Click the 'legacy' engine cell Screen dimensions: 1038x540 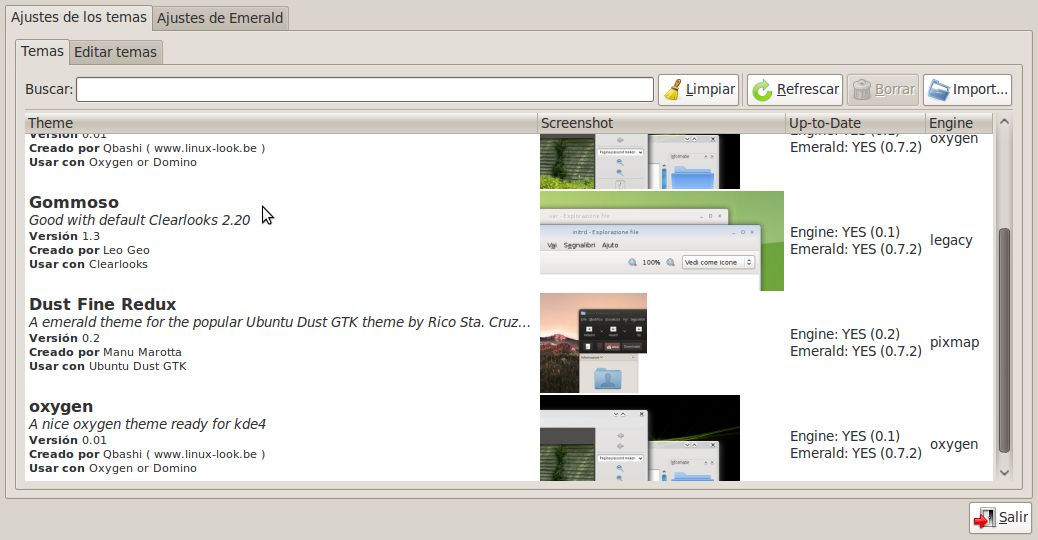pos(951,240)
